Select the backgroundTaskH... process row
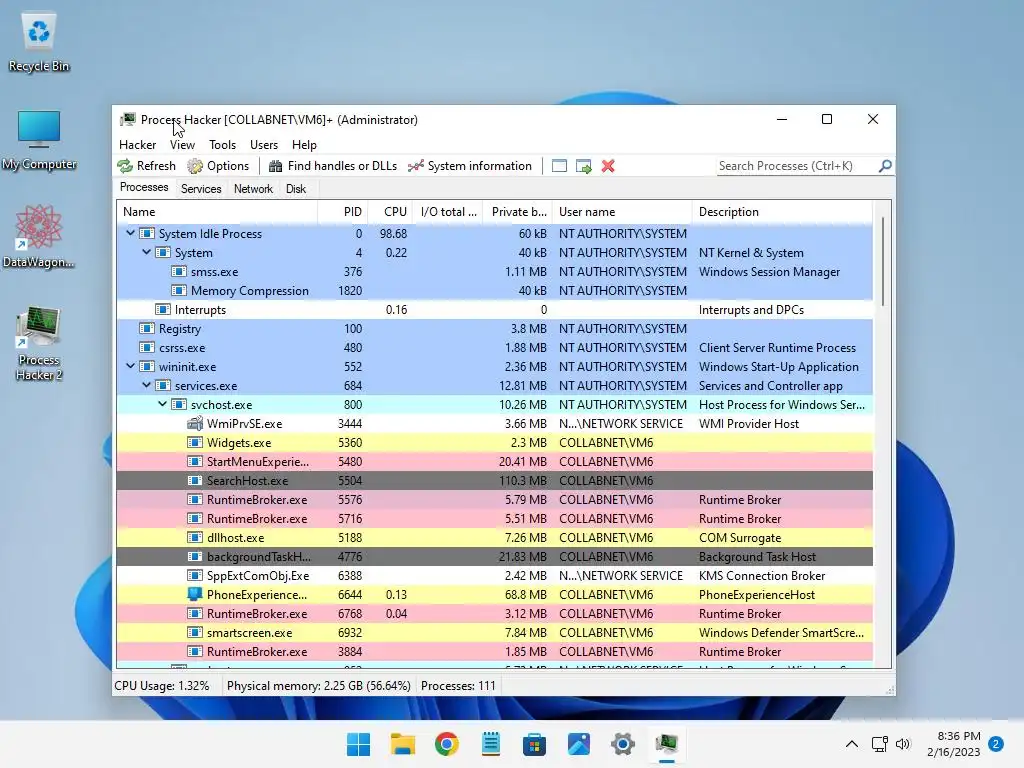The height and width of the screenshot is (768, 1024). 494,556
